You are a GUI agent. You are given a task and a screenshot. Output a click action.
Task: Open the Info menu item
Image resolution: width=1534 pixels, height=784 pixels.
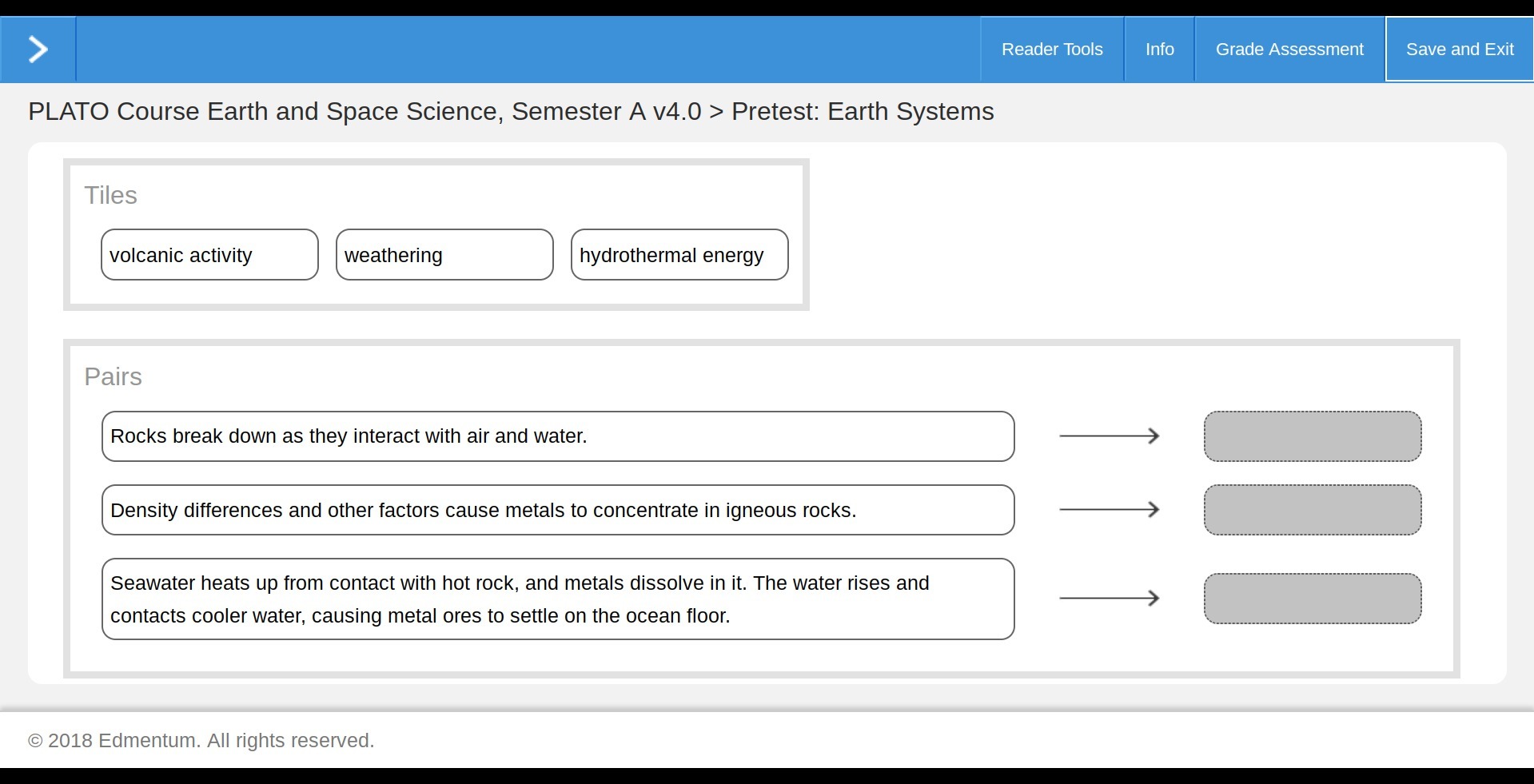tap(1159, 50)
